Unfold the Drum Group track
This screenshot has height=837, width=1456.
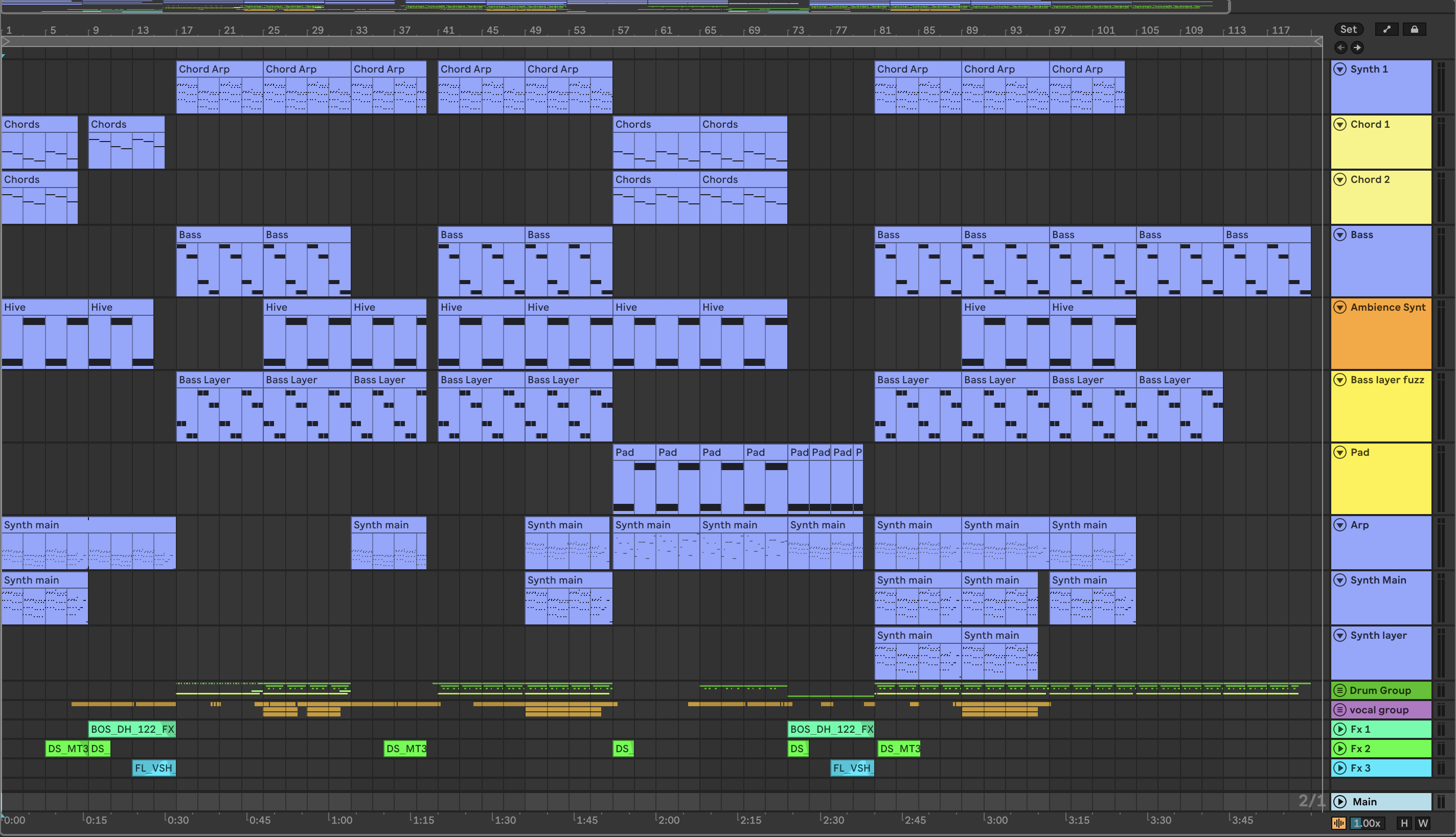pos(1340,690)
